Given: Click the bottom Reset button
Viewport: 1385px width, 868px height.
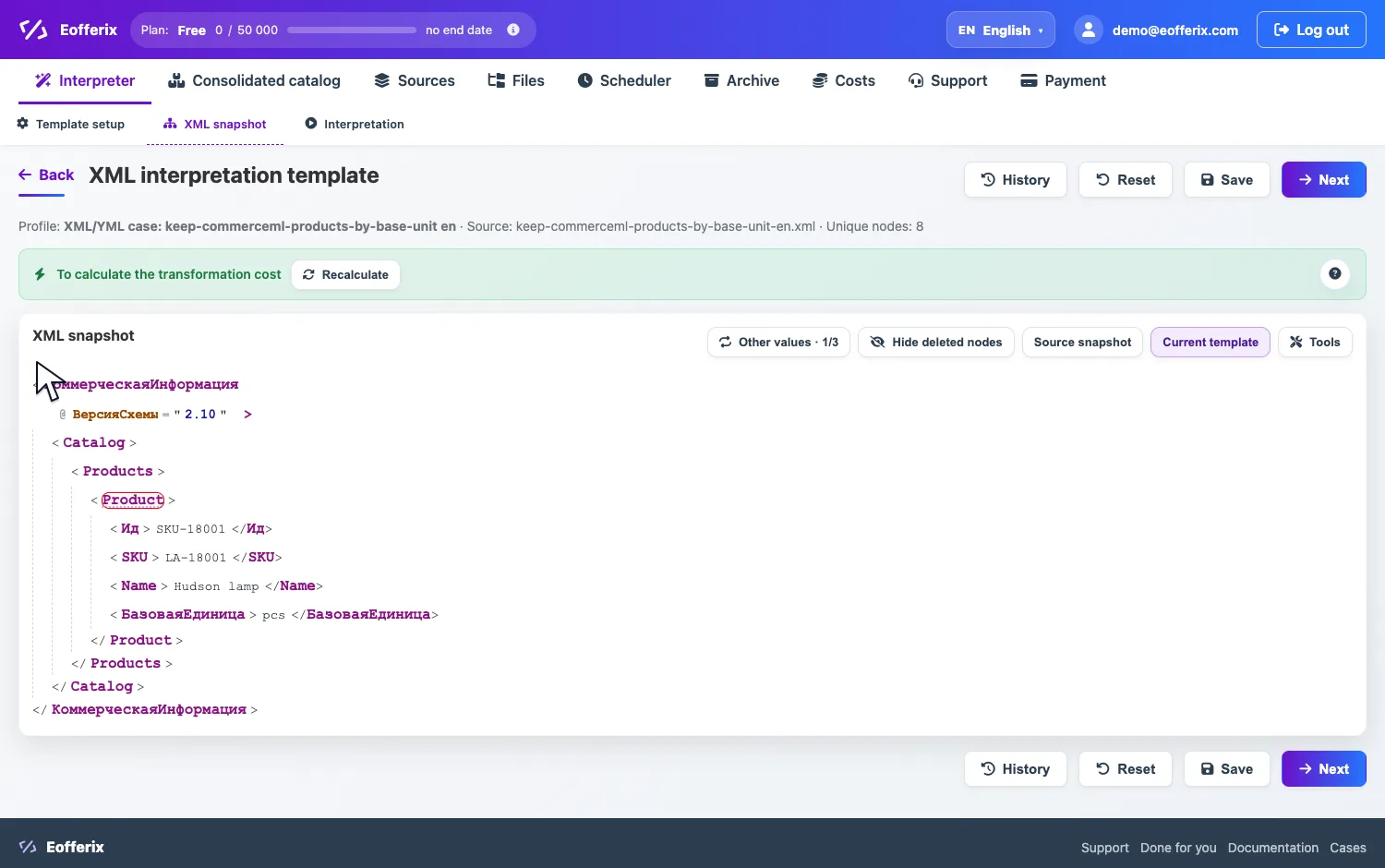Looking at the screenshot, I should [x=1126, y=769].
